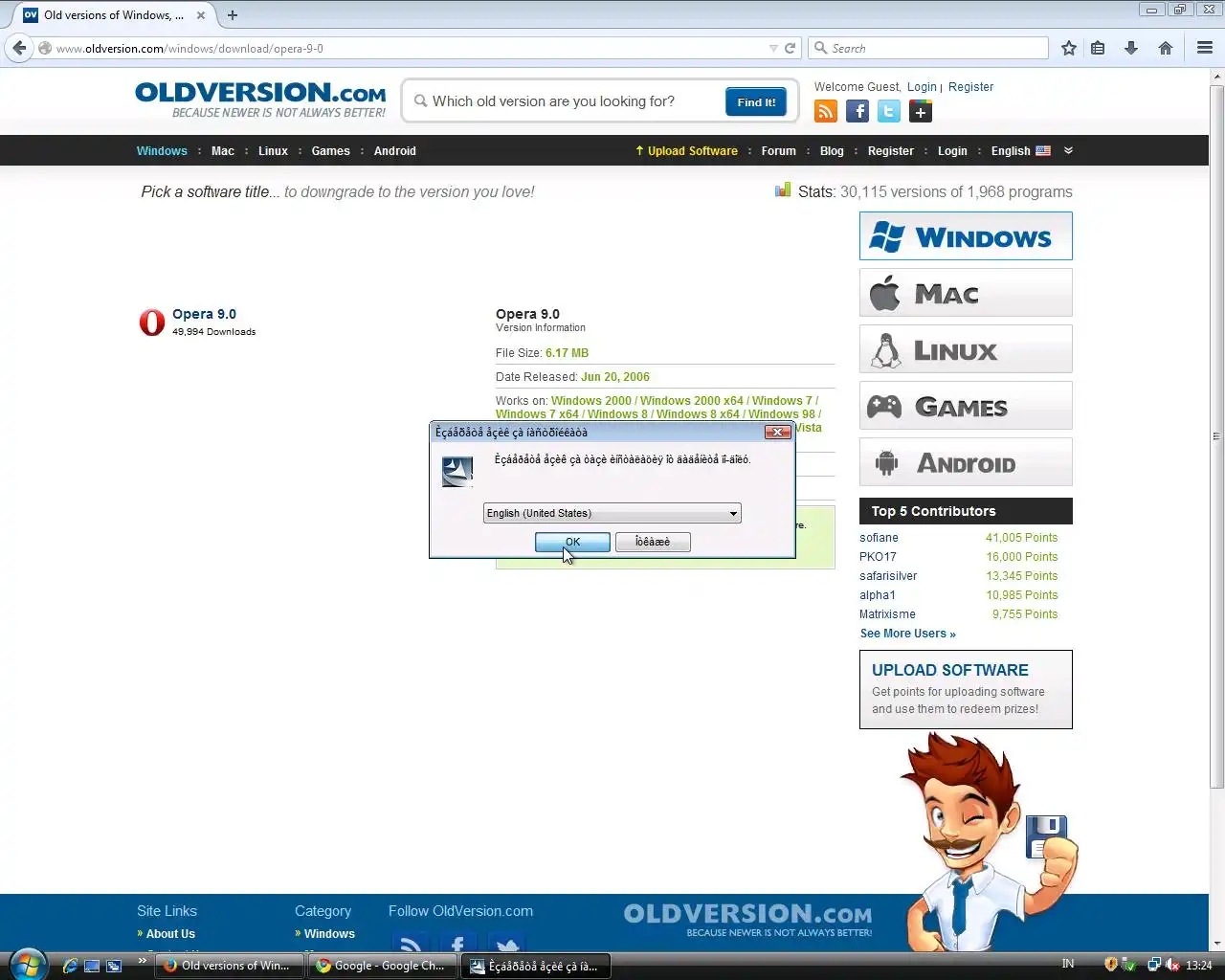The width and height of the screenshot is (1225, 980).
Task: Open the Matrixisme contributor profile
Action: coord(887,614)
